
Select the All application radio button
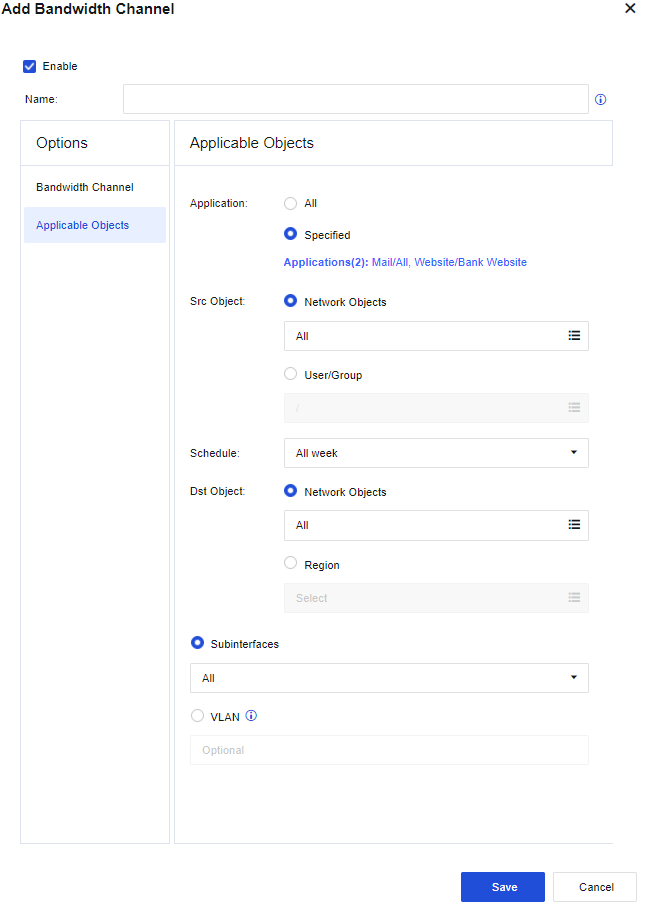(291, 203)
